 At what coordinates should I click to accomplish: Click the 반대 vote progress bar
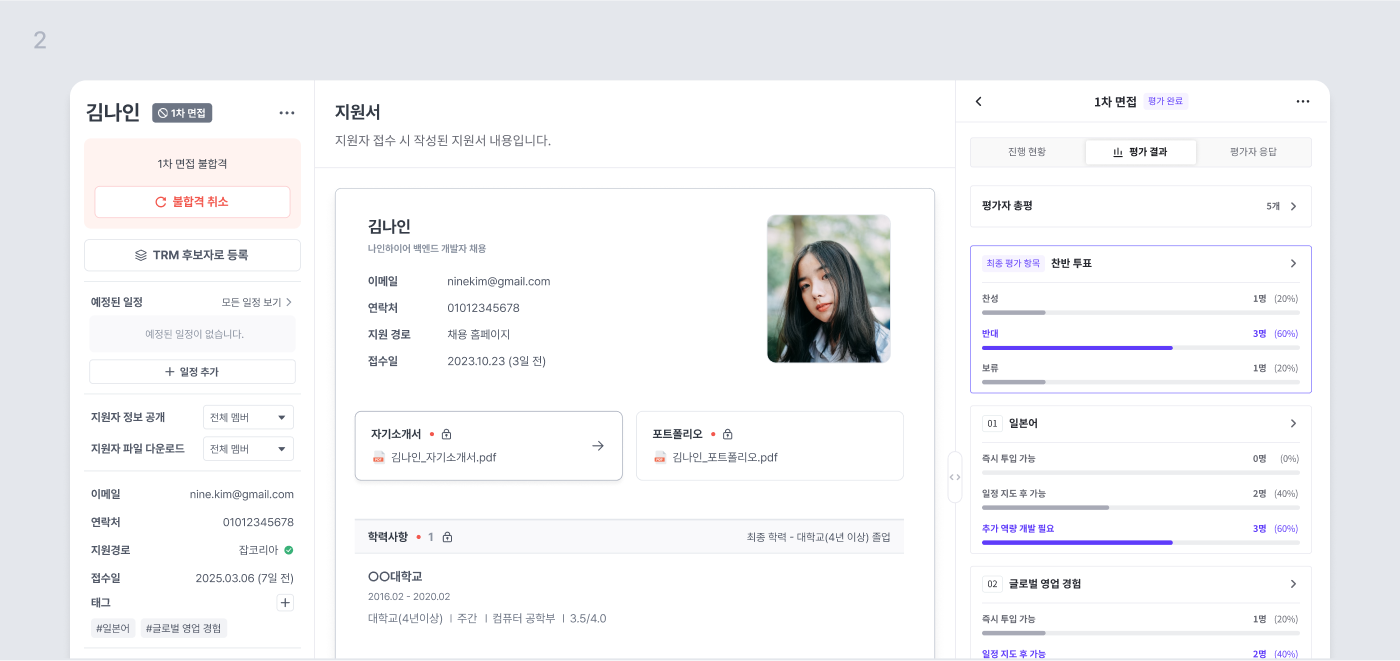[x=1140, y=347]
